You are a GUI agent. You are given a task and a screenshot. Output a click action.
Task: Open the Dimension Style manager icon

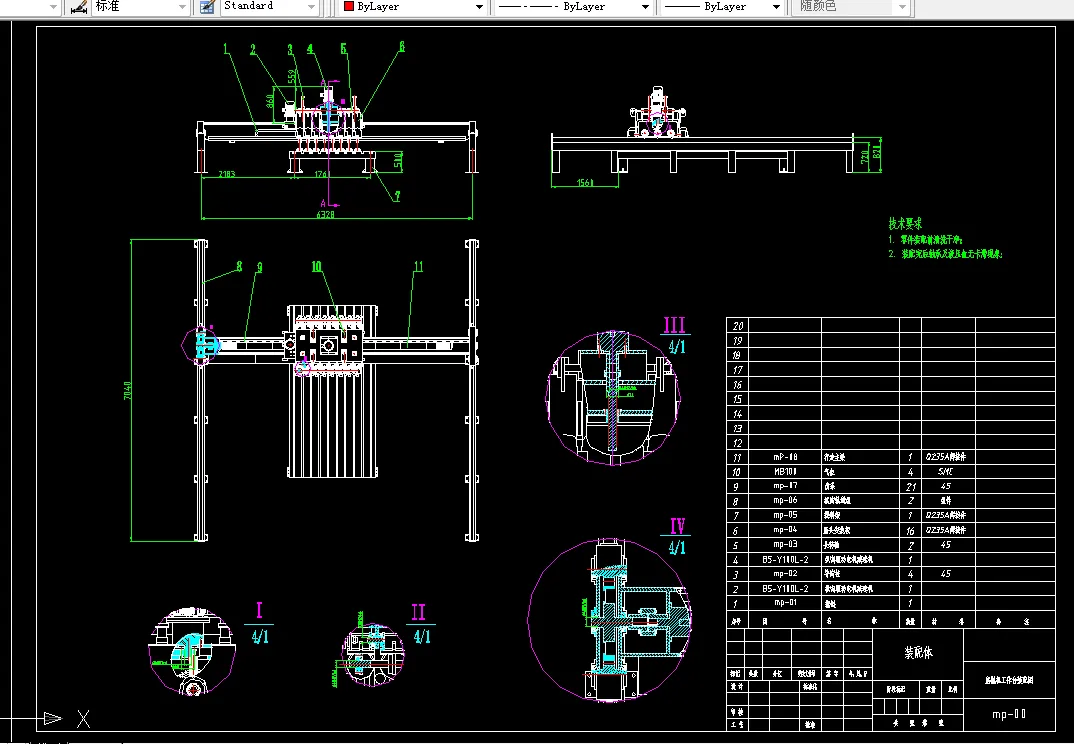click(79, 7)
